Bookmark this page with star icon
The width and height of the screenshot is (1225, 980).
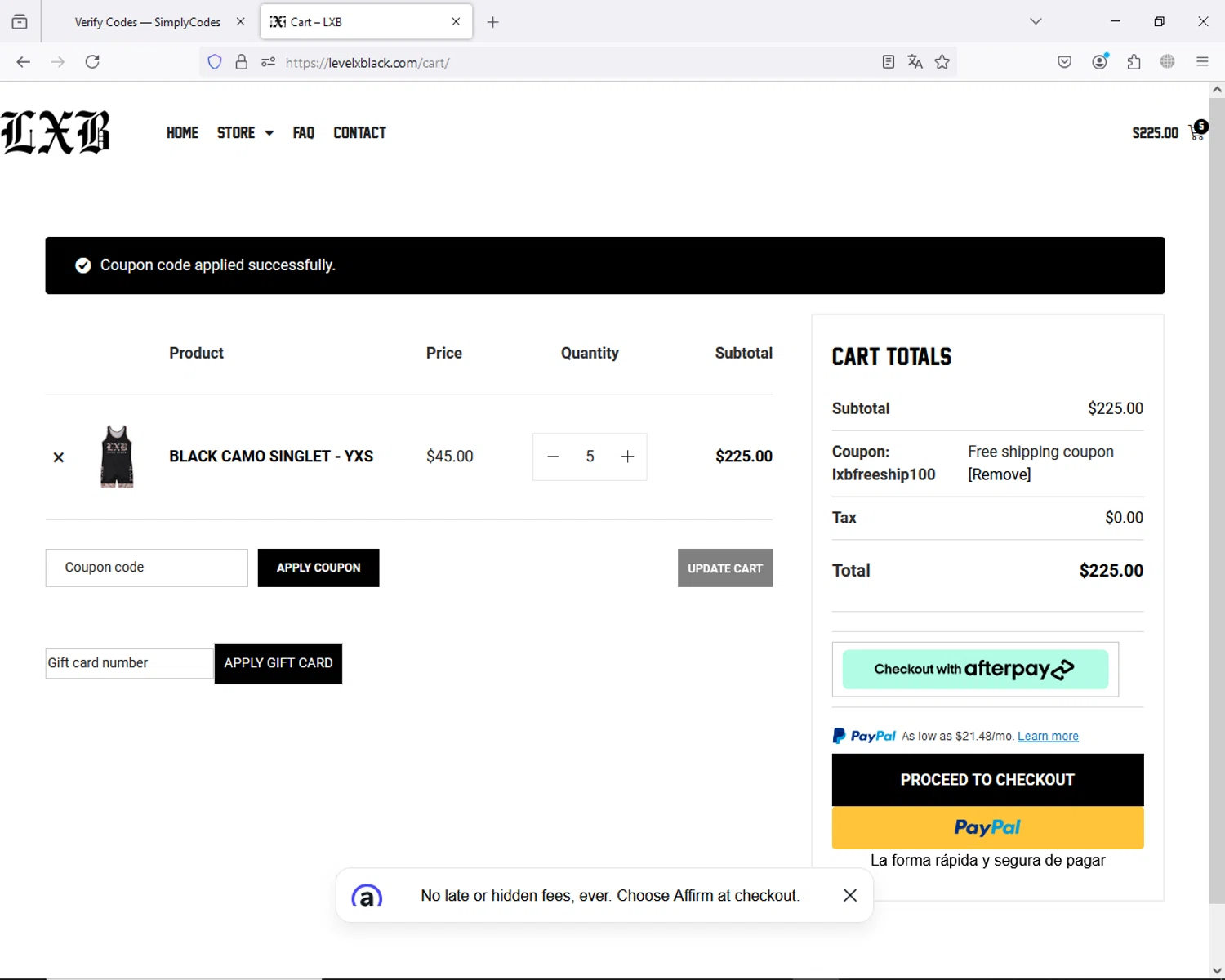click(942, 62)
